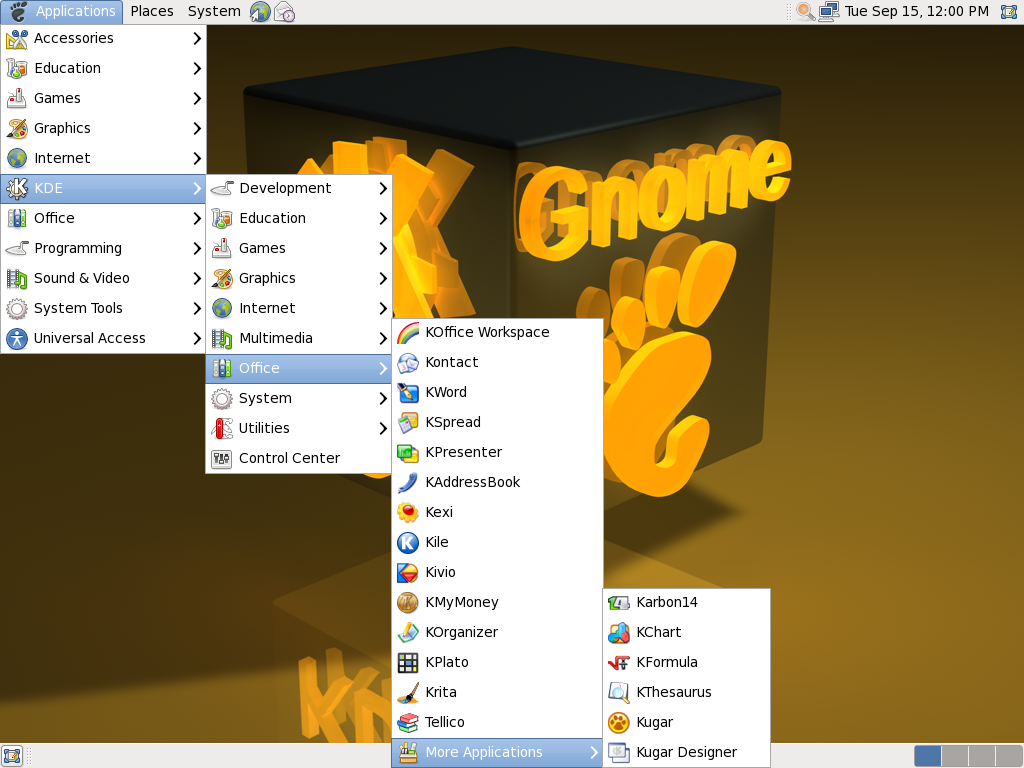Open KDE Utilities submenu
The width and height of the screenshot is (1024, 768).
point(299,428)
